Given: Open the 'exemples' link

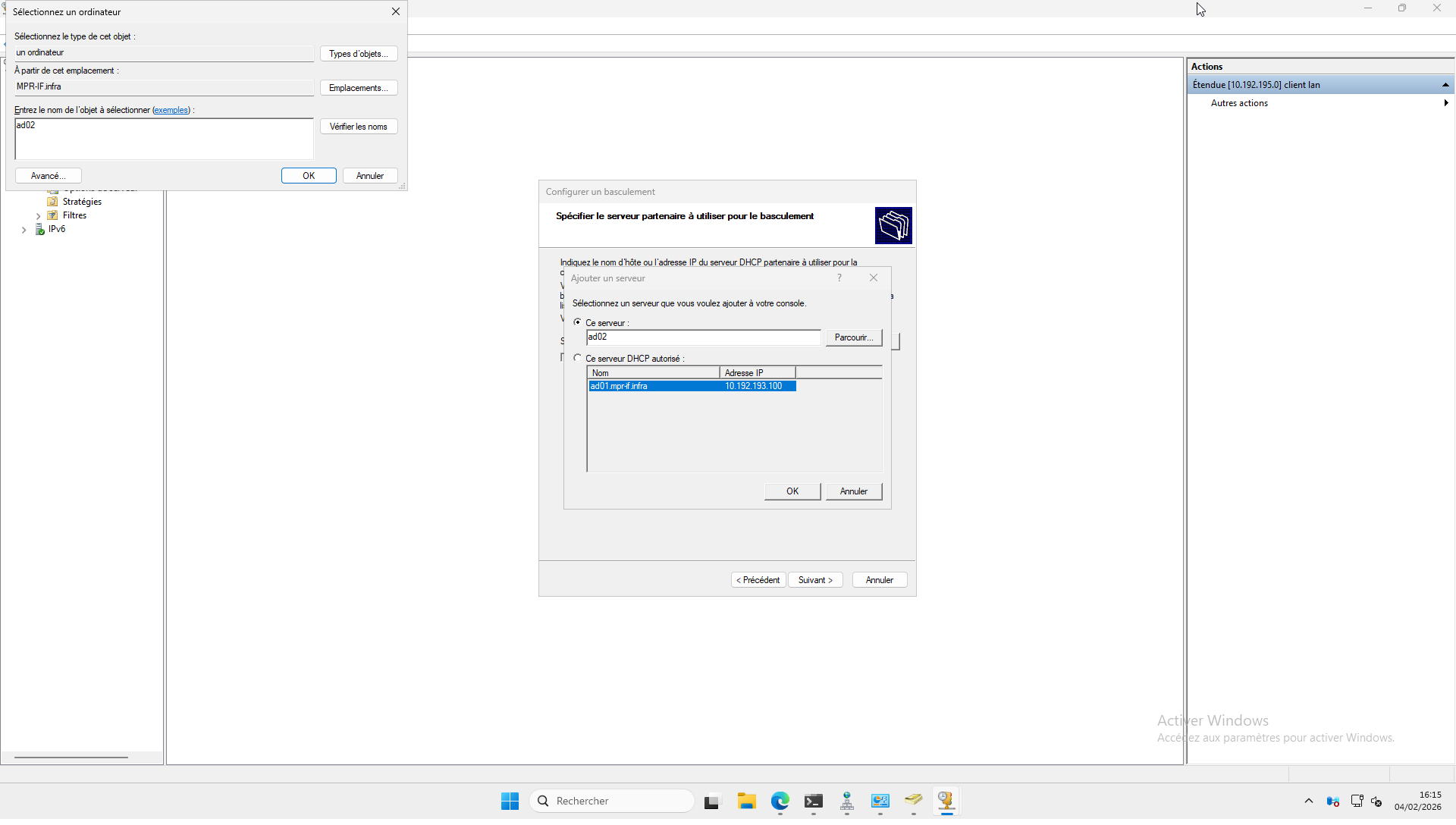Looking at the screenshot, I should pos(171,110).
